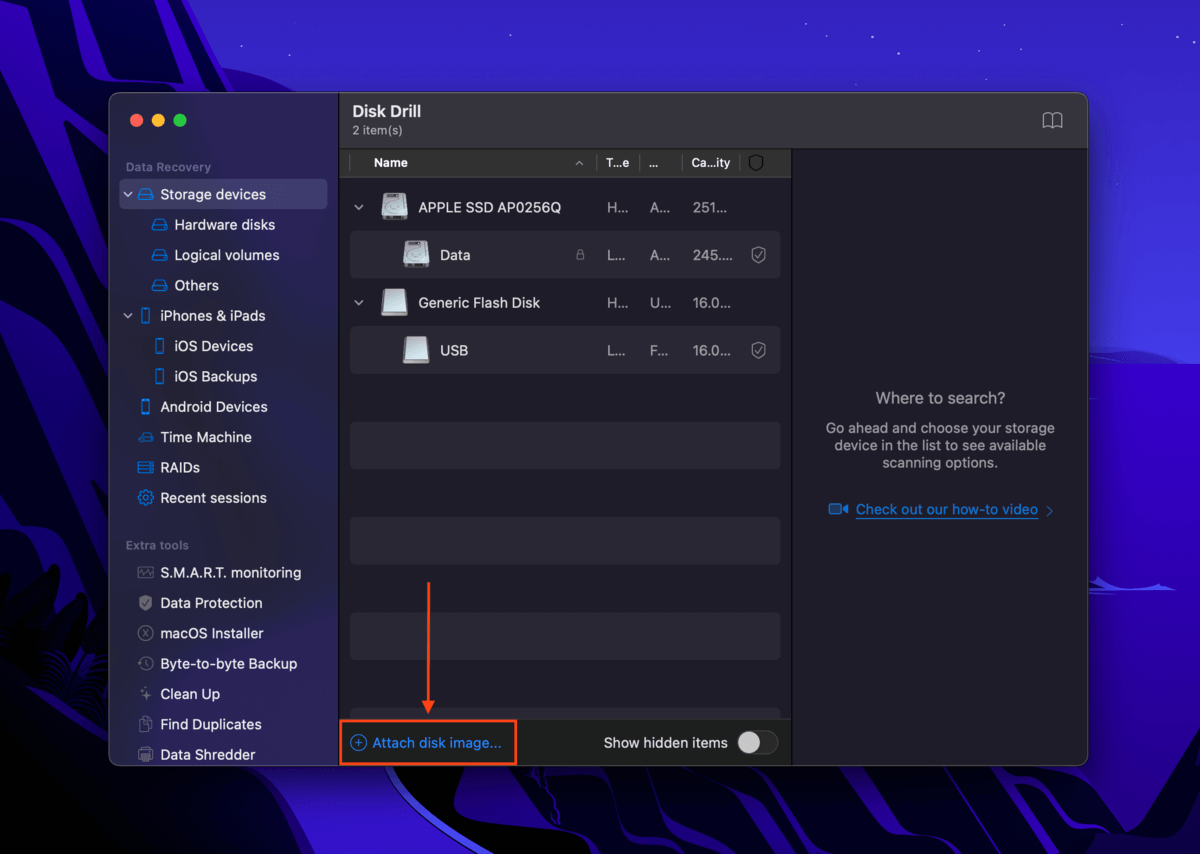Select Android Devices in sidebar
Viewport: 1200px width, 854px height.
coord(213,407)
